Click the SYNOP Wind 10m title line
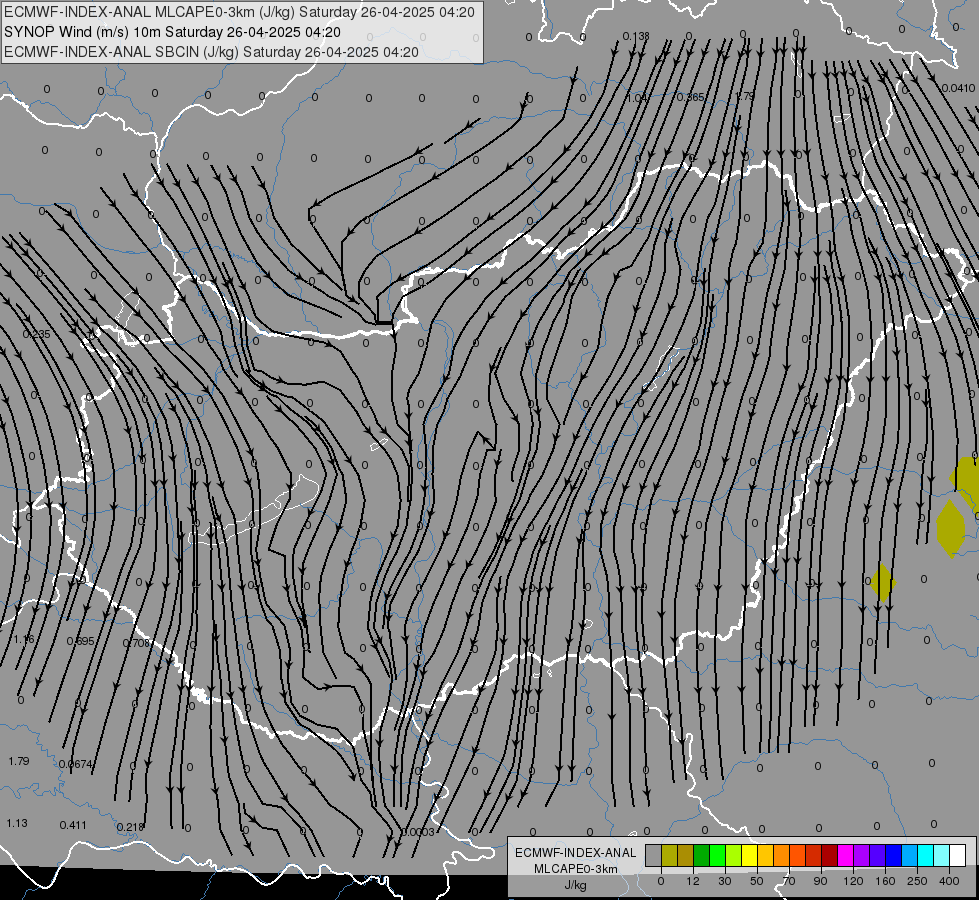The image size is (979, 900). click(172, 32)
